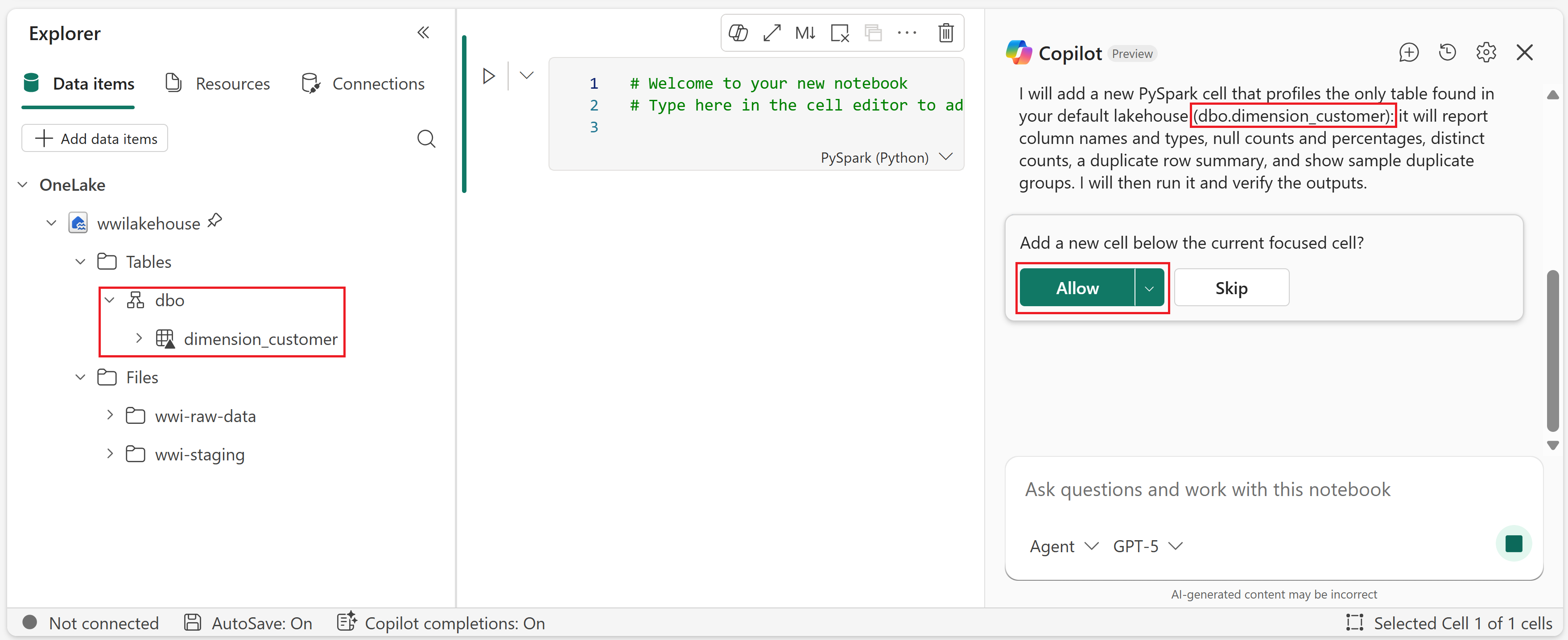Viewport: 1568px width, 640px height.
Task: Click the expand cell editor arrows icon
Action: 772,33
